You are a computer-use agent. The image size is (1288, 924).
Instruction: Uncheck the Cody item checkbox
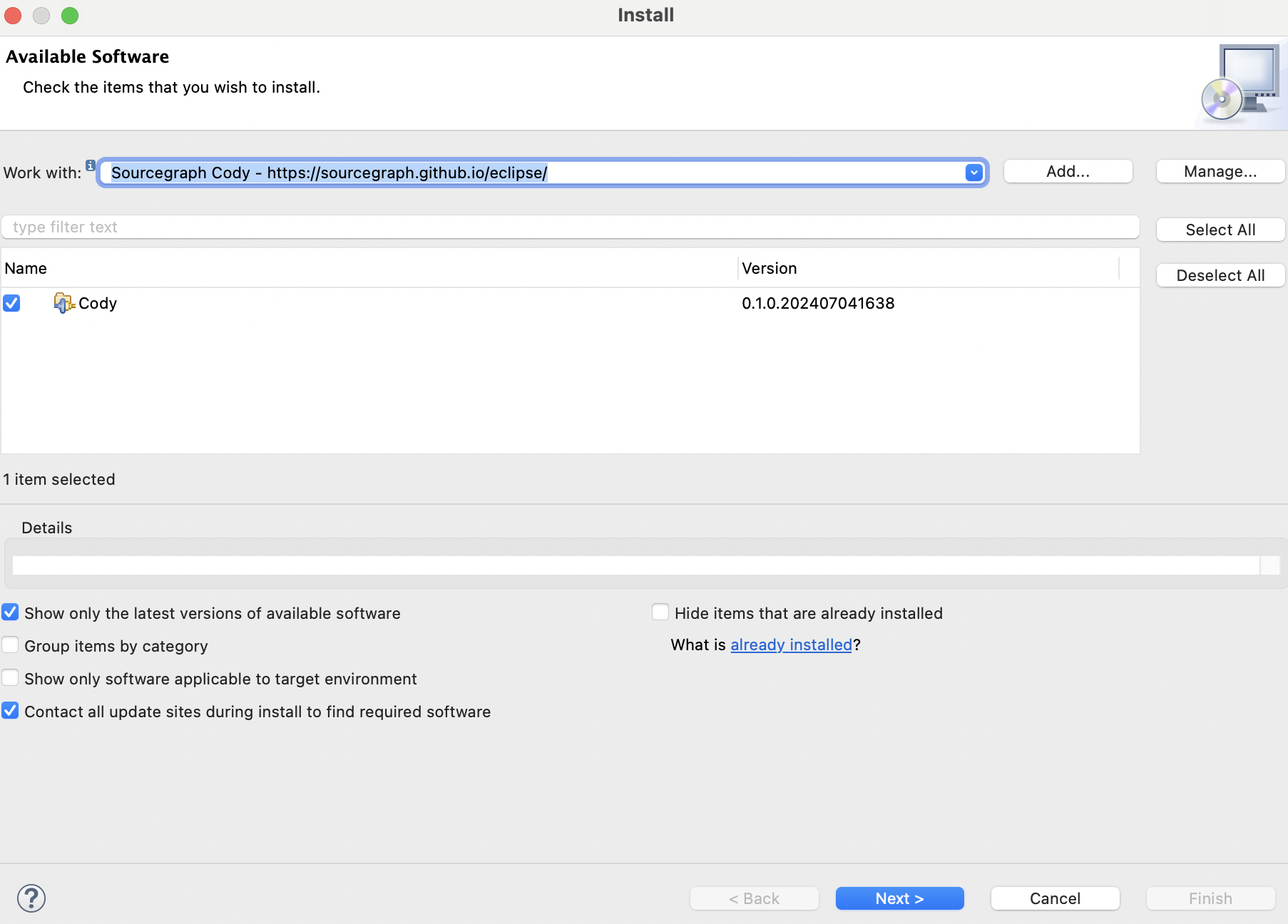pos(11,303)
